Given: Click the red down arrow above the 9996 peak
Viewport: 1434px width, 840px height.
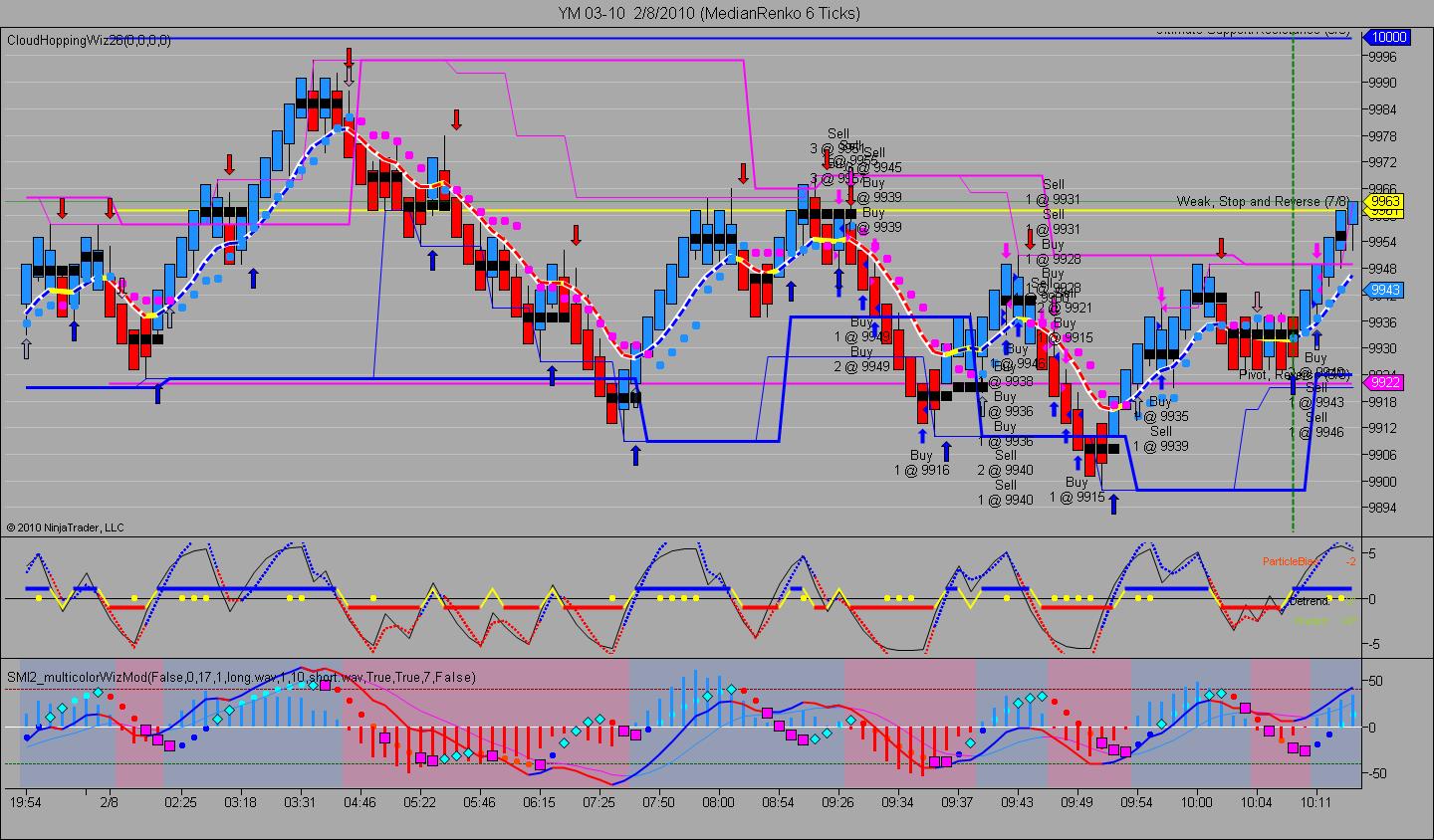Looking at the screenshot, I should (x=349, y=57).
